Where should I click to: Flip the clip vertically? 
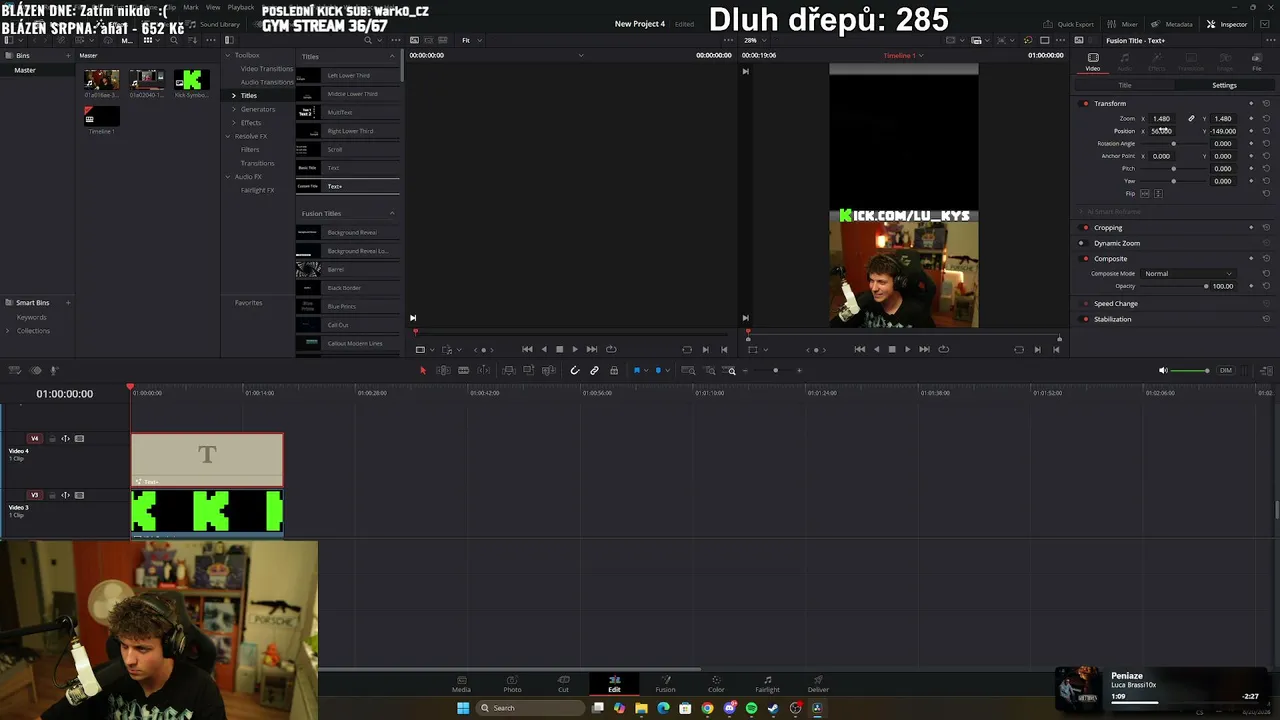(1158, 193)
